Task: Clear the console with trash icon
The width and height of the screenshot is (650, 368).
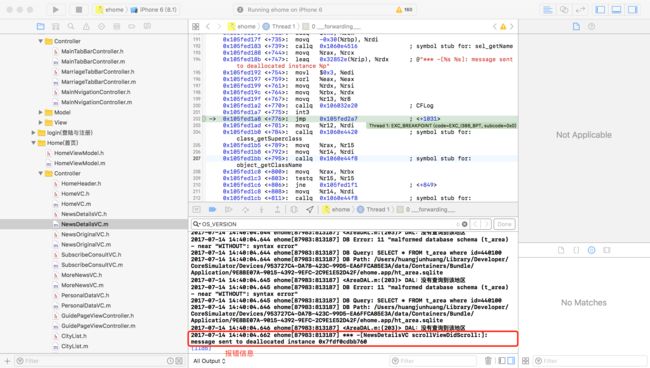Action: [488, 361]
